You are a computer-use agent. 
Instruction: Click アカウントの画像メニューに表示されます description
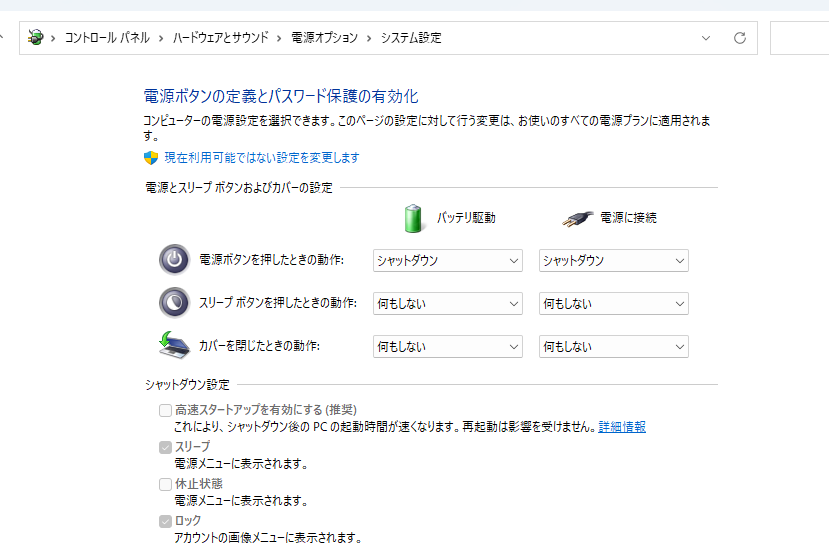(269, 538)
